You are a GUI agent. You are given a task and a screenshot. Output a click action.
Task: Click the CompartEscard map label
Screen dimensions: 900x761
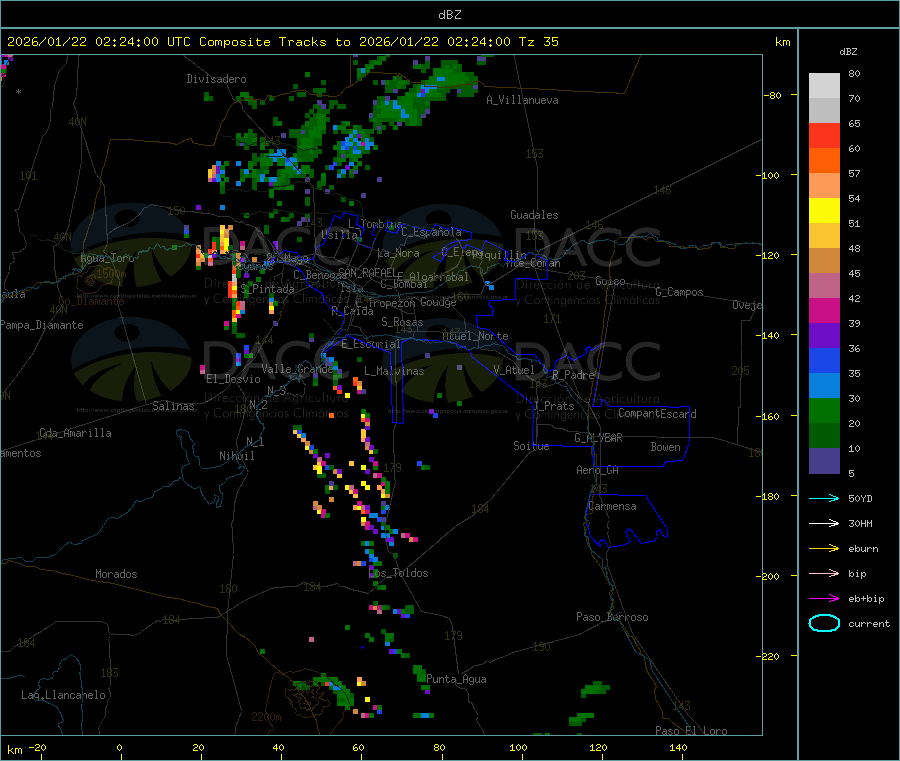[x=657, y=414]
